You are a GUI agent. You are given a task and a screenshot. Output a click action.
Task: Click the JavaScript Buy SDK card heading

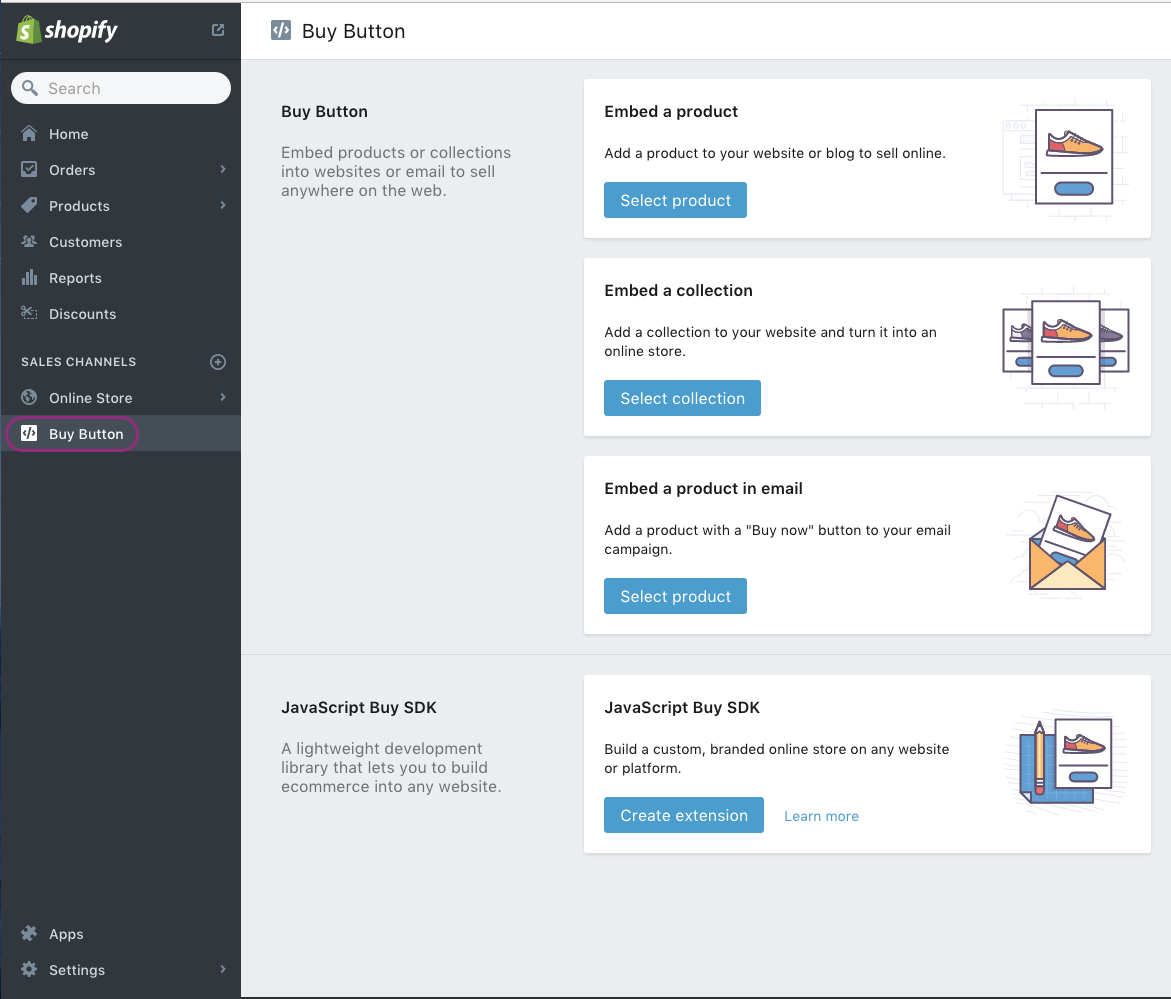682,708
